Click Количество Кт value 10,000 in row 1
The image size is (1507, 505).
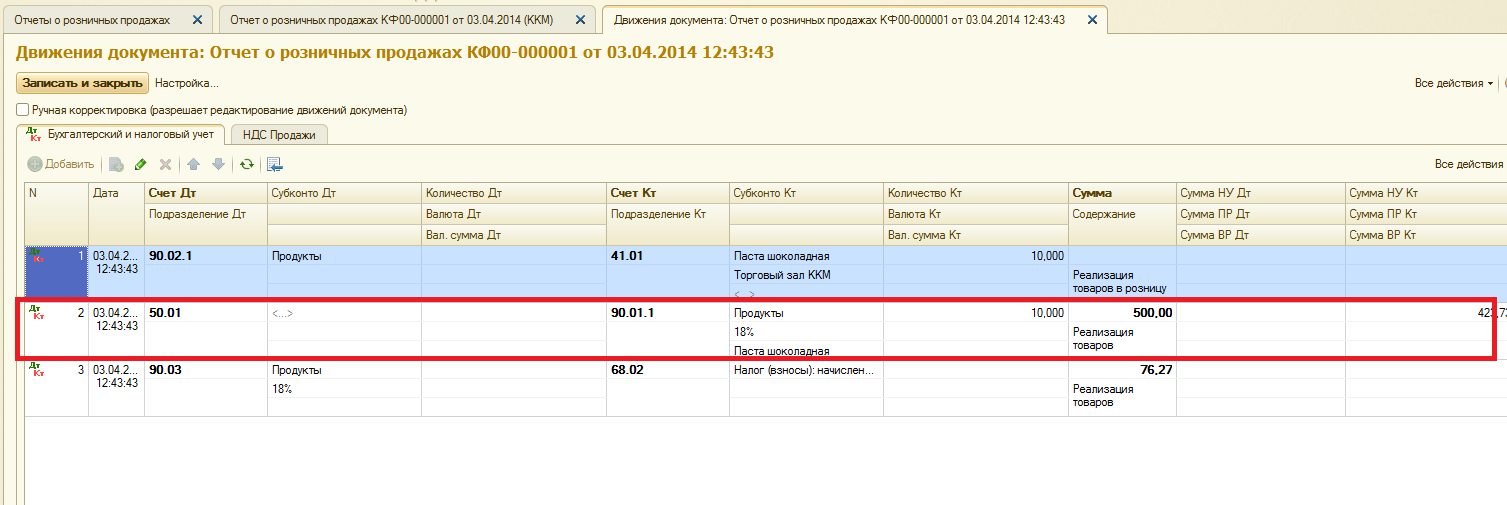pyautogui.click(x=976, y=256)
